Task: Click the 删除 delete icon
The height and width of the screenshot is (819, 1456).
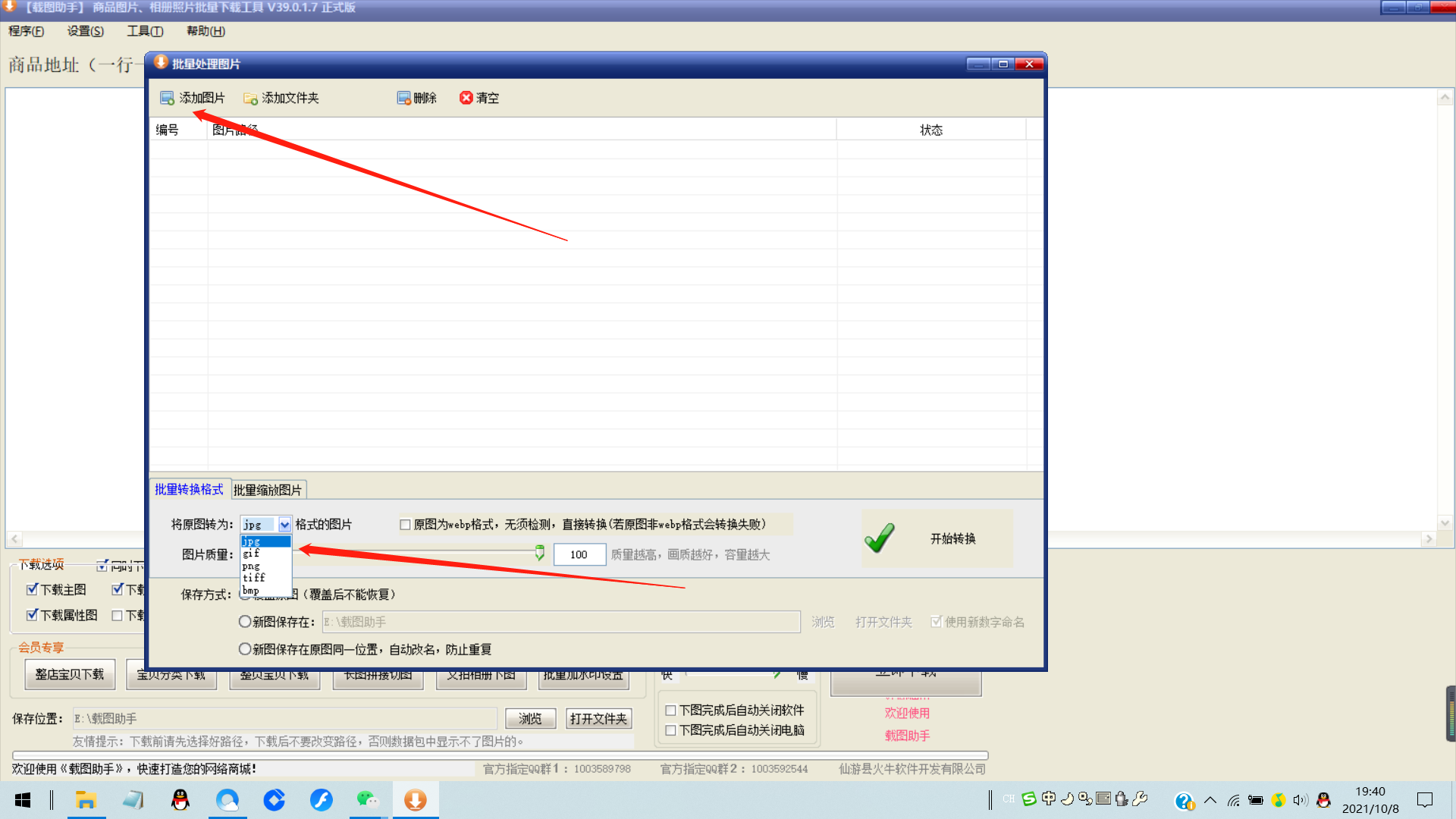Action: click(x=404, y=98)
